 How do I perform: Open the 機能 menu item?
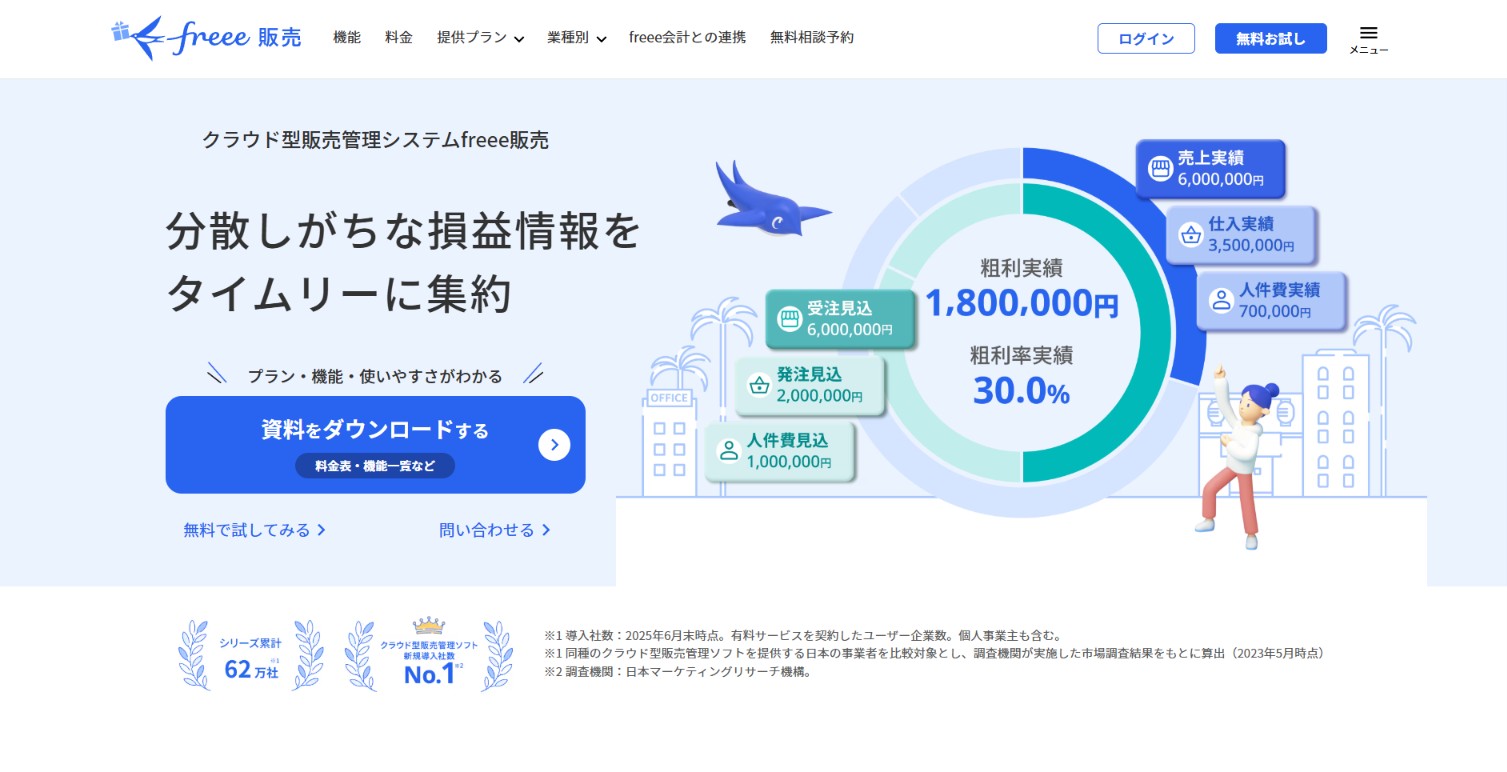click(347, 37)
